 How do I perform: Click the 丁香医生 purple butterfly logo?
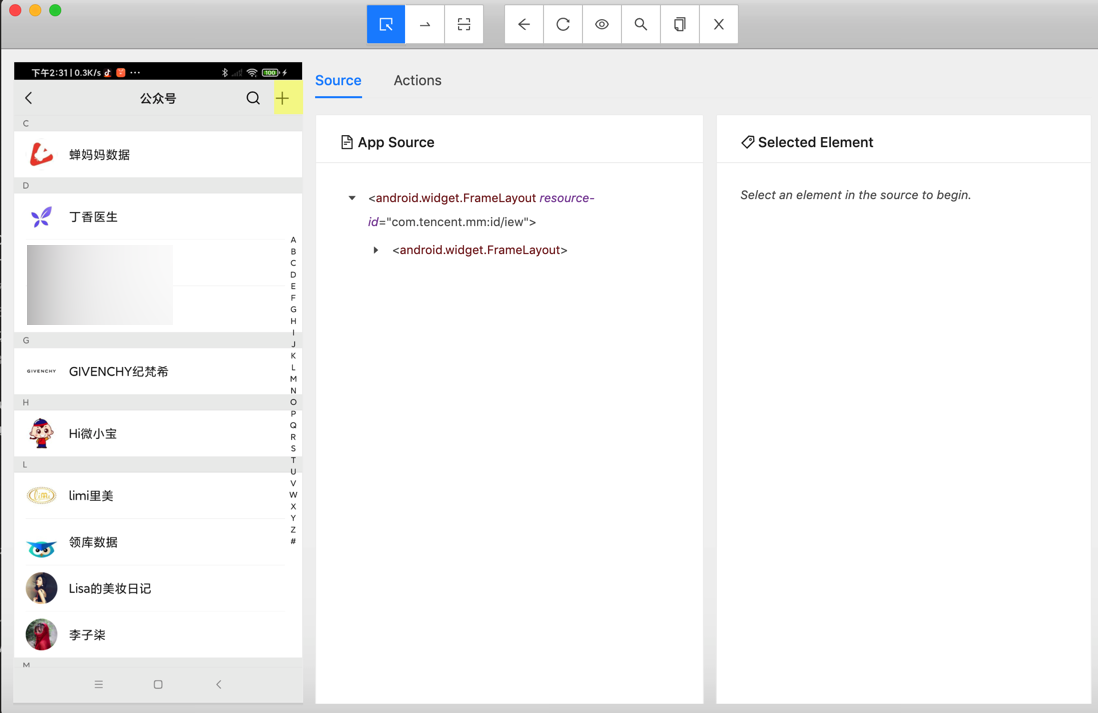(x=41, y=216)
